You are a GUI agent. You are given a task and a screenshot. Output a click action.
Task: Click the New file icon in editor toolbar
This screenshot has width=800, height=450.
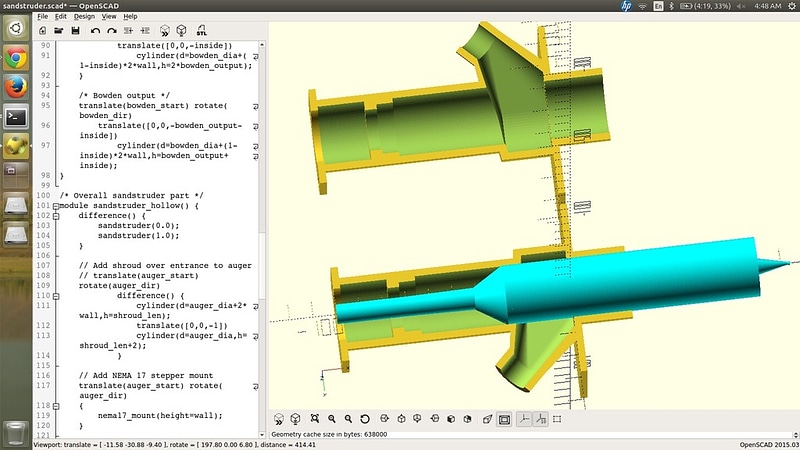pos(42,31)
